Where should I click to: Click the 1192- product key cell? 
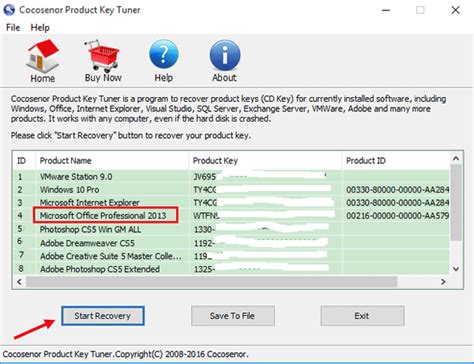pyautogui.click(x=265, y=243)
